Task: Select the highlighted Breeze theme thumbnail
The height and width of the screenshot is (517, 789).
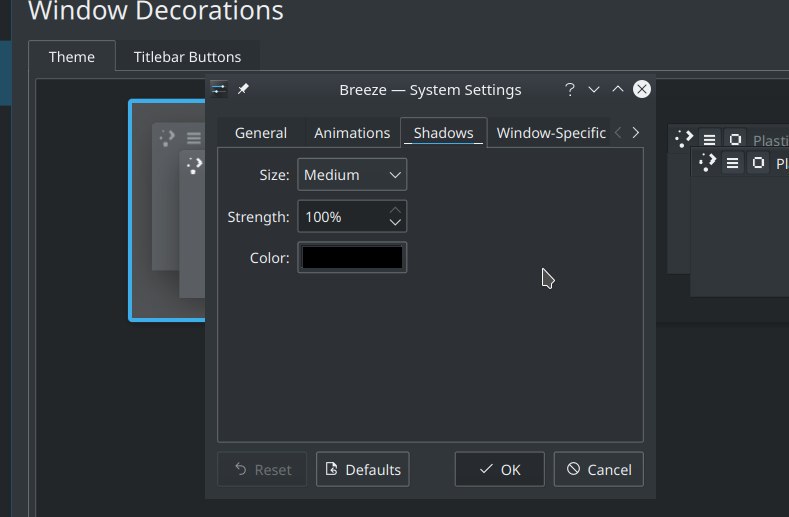Action: click(x=167, y=210)
